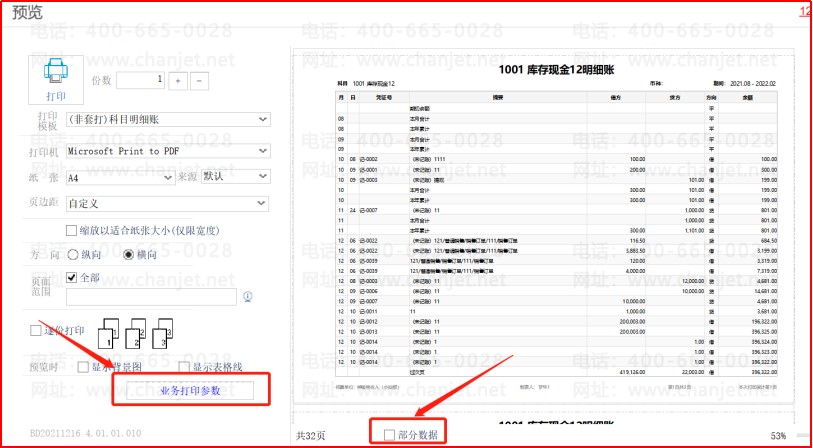Click balance 7,319.00 in preview table

(x=766, y=271)
